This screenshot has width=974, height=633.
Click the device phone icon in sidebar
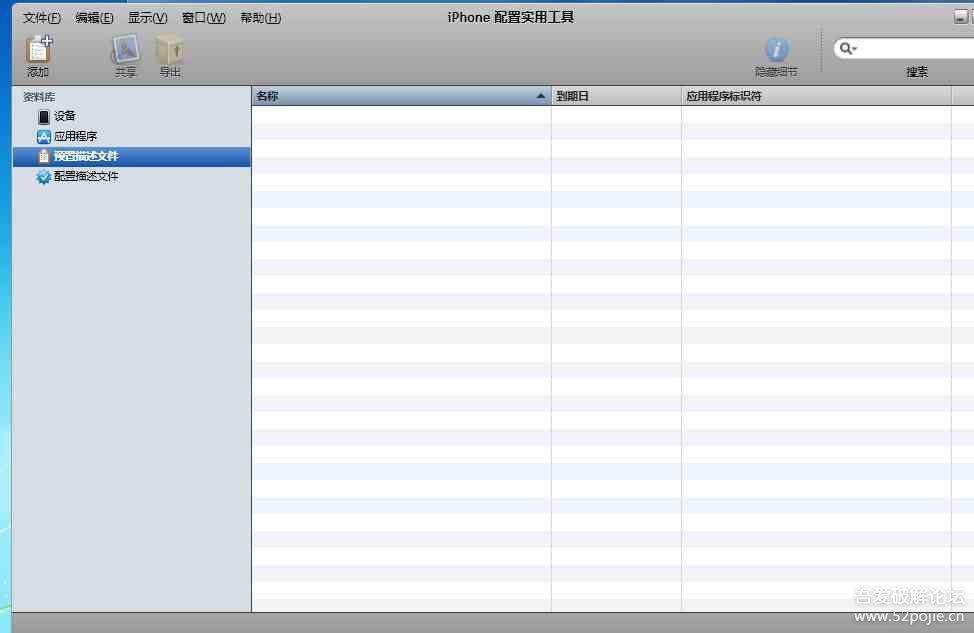(x=43, y=117)
